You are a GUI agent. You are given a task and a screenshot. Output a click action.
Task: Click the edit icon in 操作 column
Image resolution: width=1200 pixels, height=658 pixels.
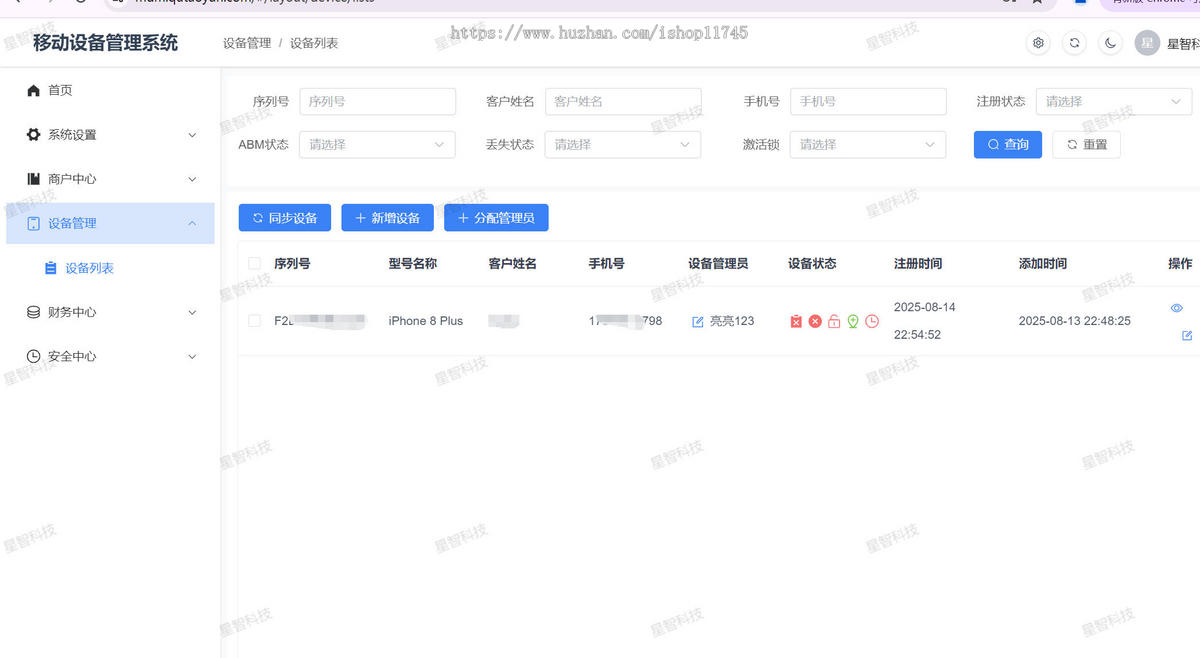tap(1187, 335)
